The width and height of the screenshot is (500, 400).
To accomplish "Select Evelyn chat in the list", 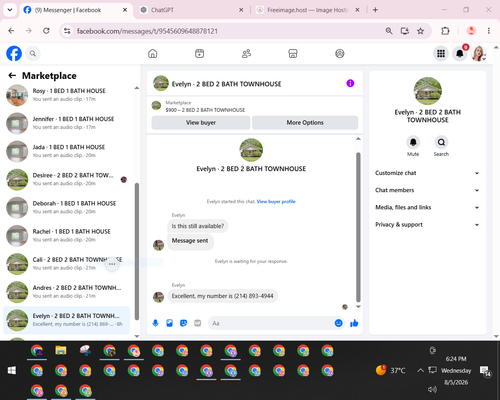I will pyautogui.click(x=67, y=320).
